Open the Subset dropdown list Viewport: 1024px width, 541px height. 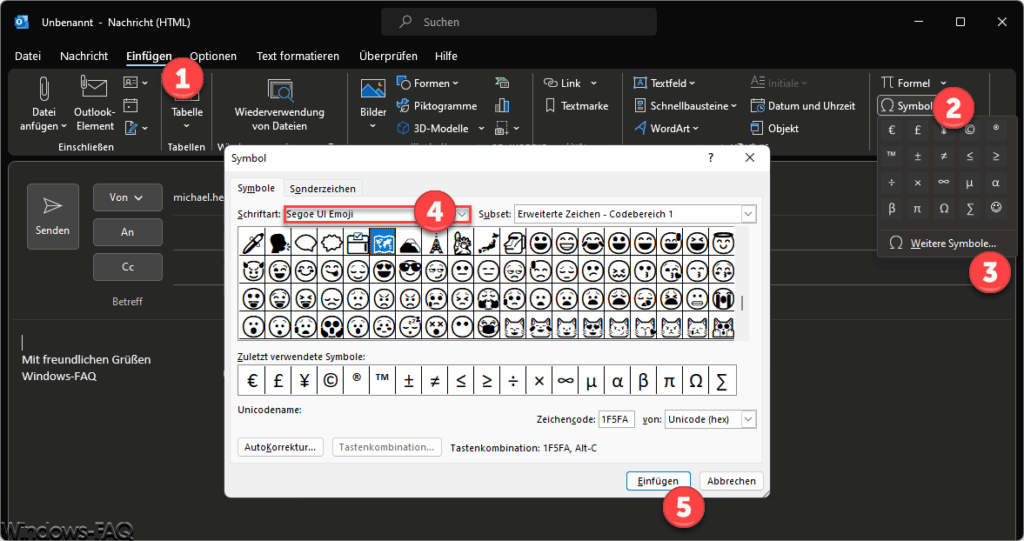pyautogui.click(x=748, y=214)
